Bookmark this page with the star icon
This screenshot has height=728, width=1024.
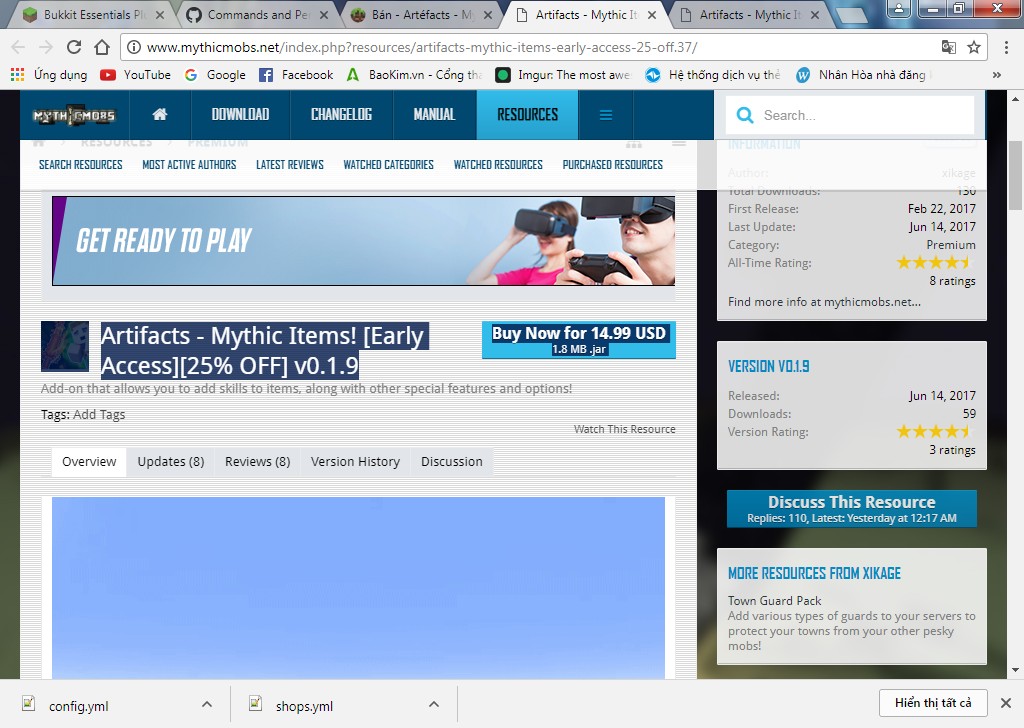974,47
